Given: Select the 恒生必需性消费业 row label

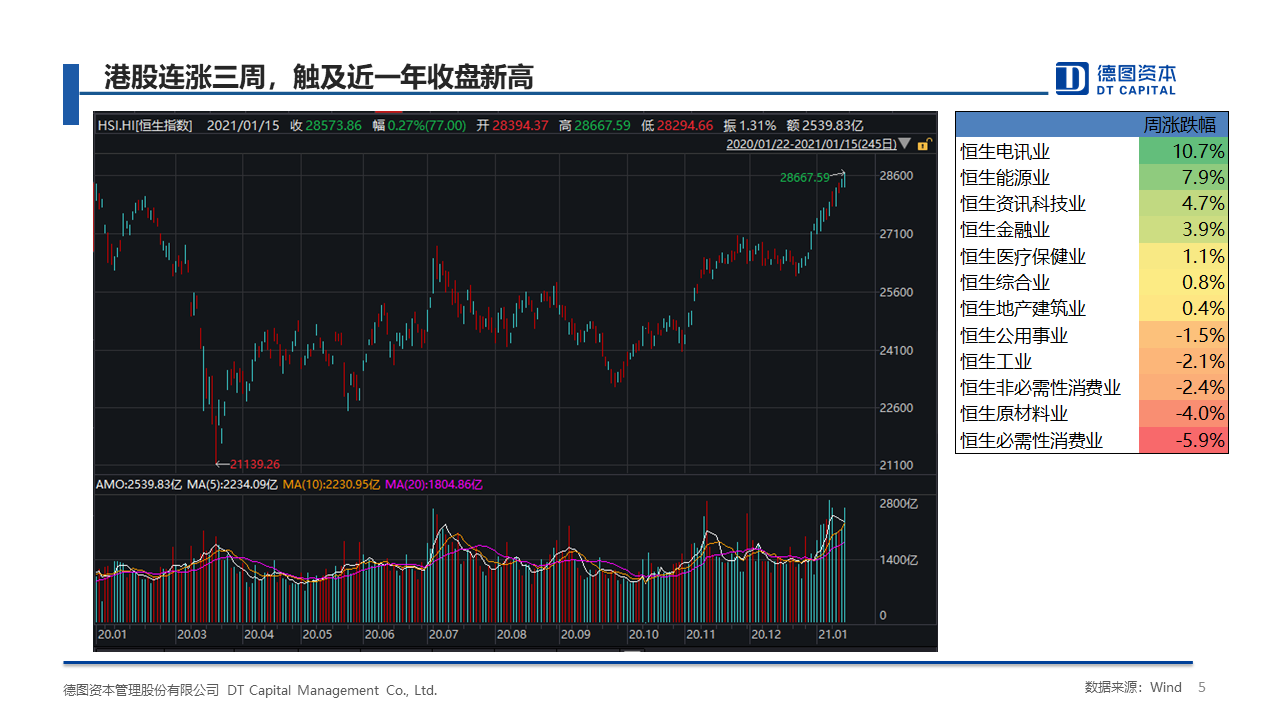Looking at the screenshot, I should click(1032, 441).
